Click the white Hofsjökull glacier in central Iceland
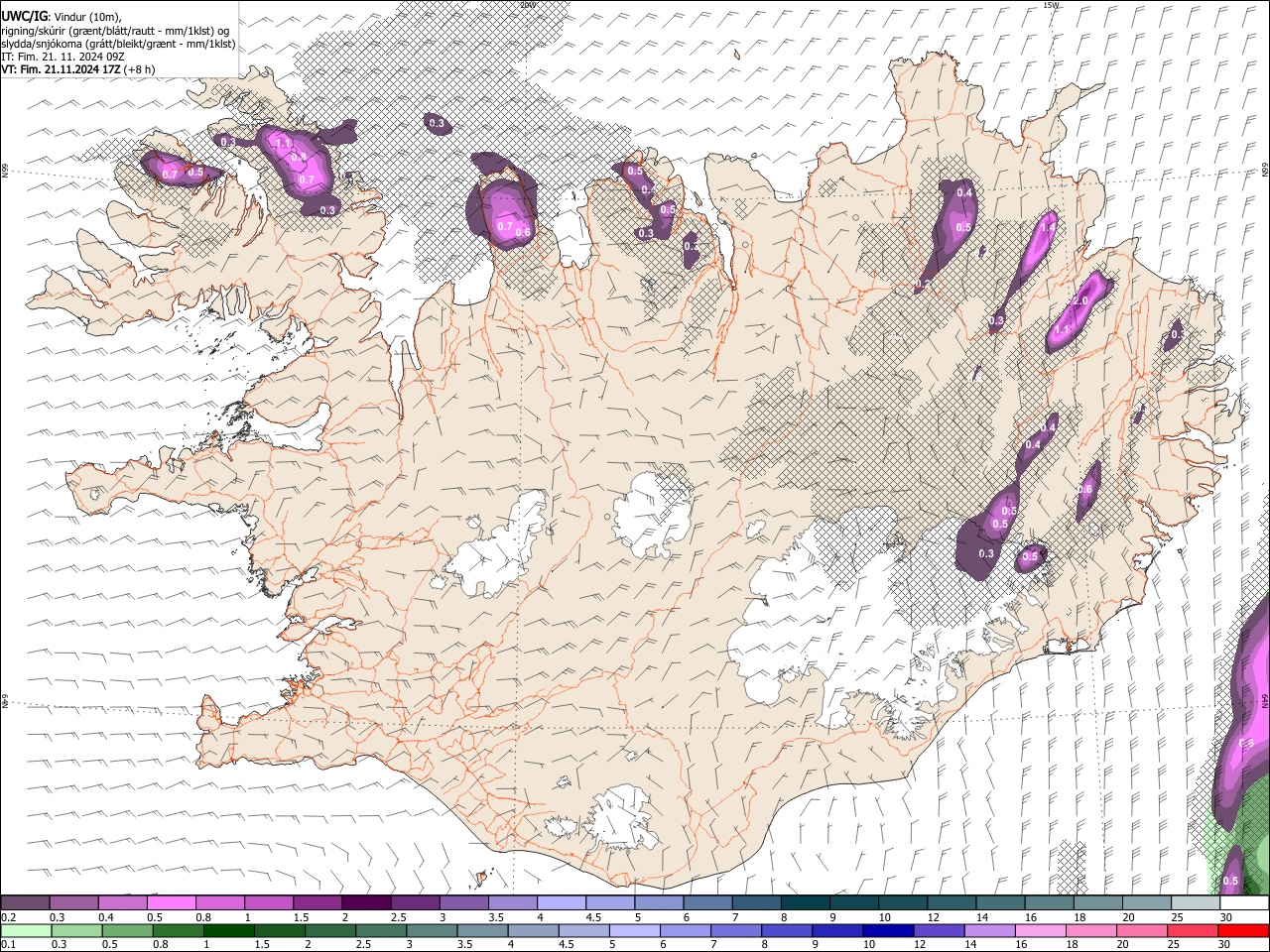 (652, 516)
